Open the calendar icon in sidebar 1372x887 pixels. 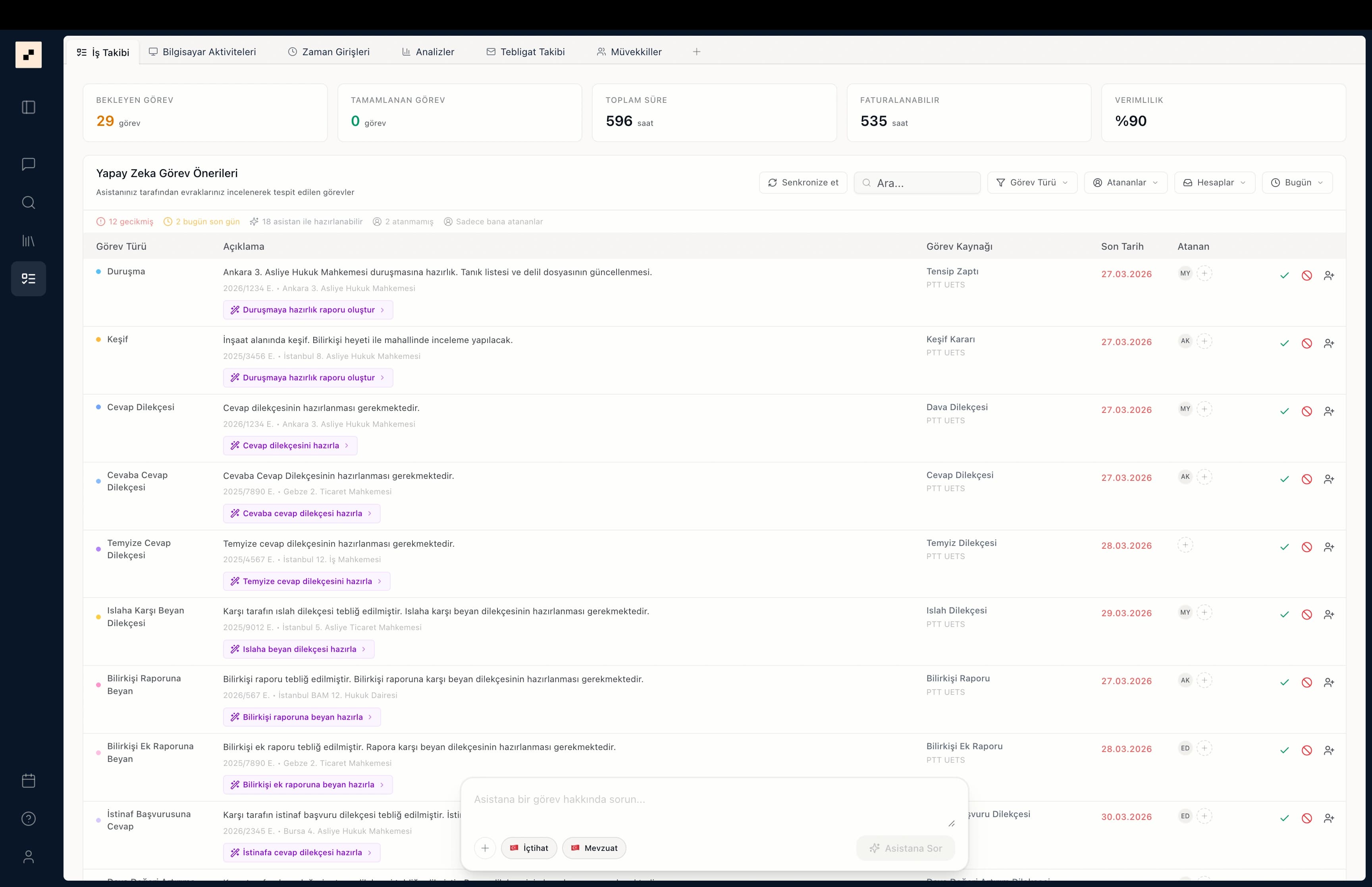tap(28, 781)
